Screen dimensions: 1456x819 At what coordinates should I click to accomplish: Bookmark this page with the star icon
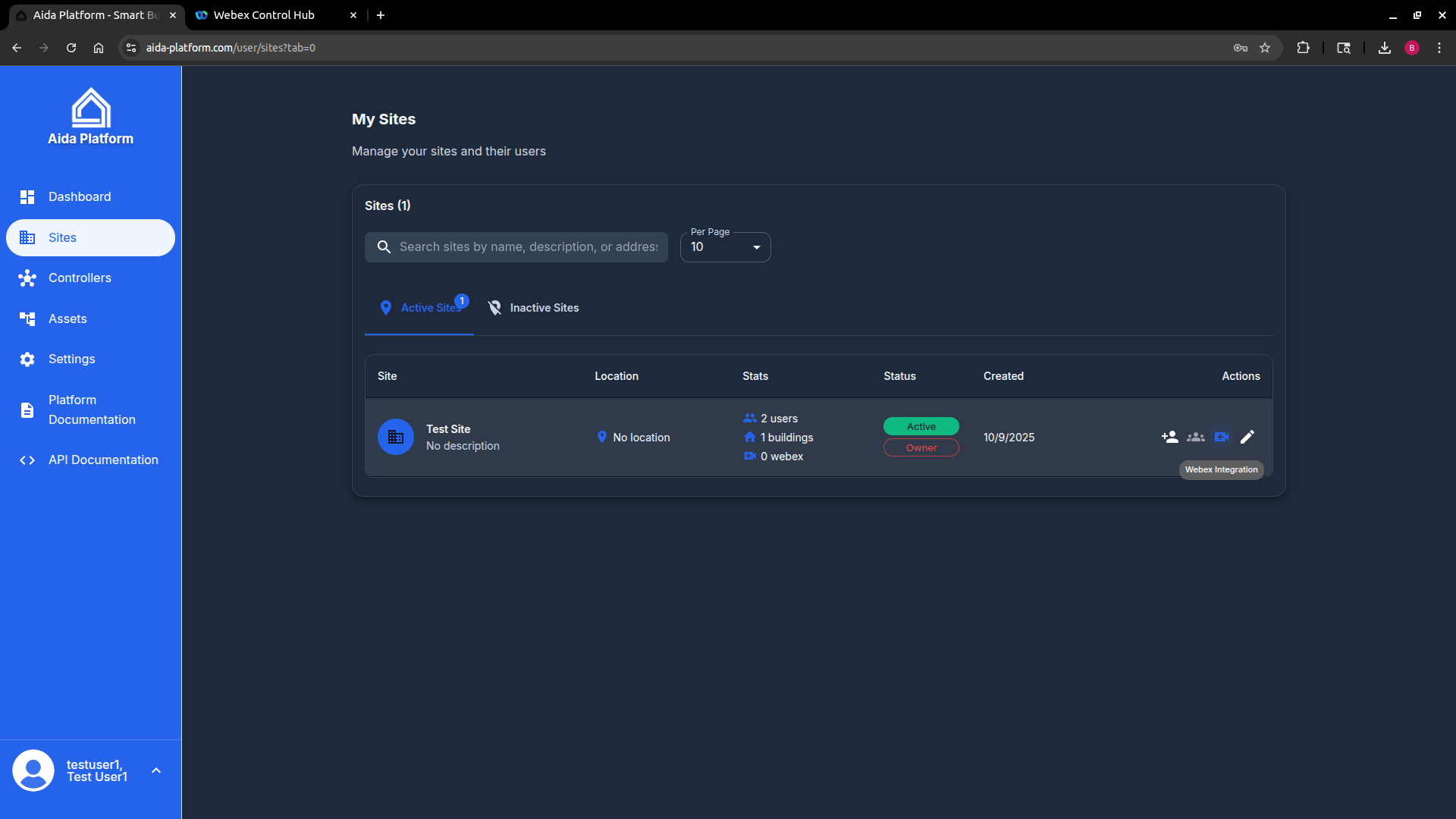(x=1265, y=47)
